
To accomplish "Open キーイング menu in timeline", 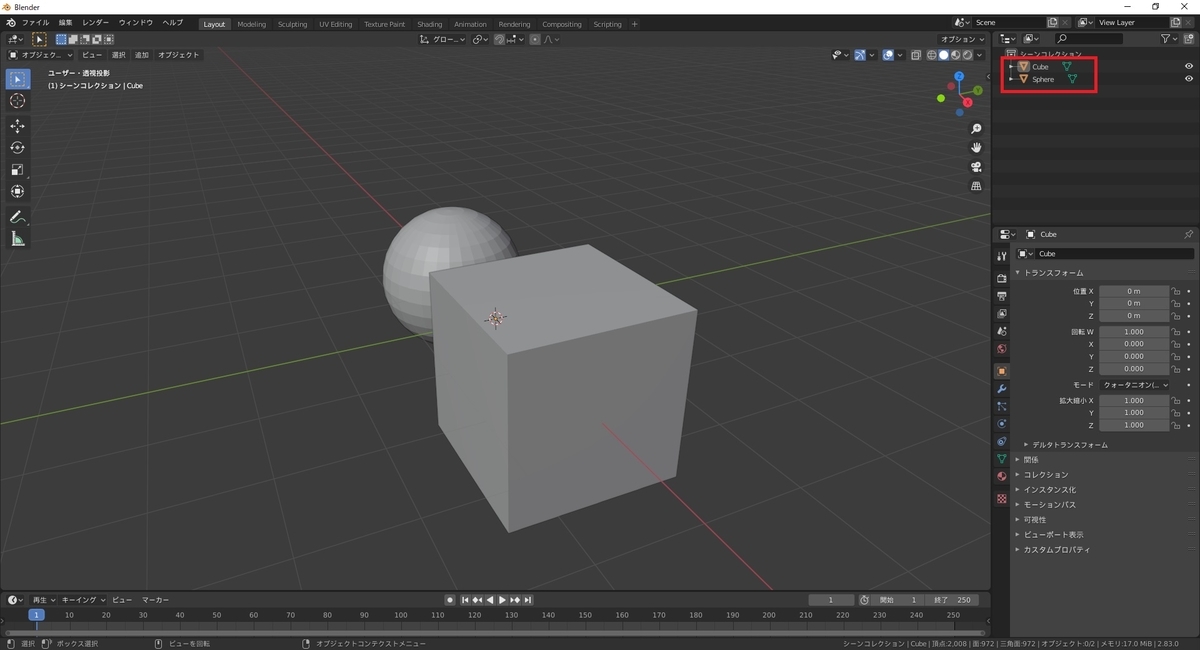I will [85, 600].
